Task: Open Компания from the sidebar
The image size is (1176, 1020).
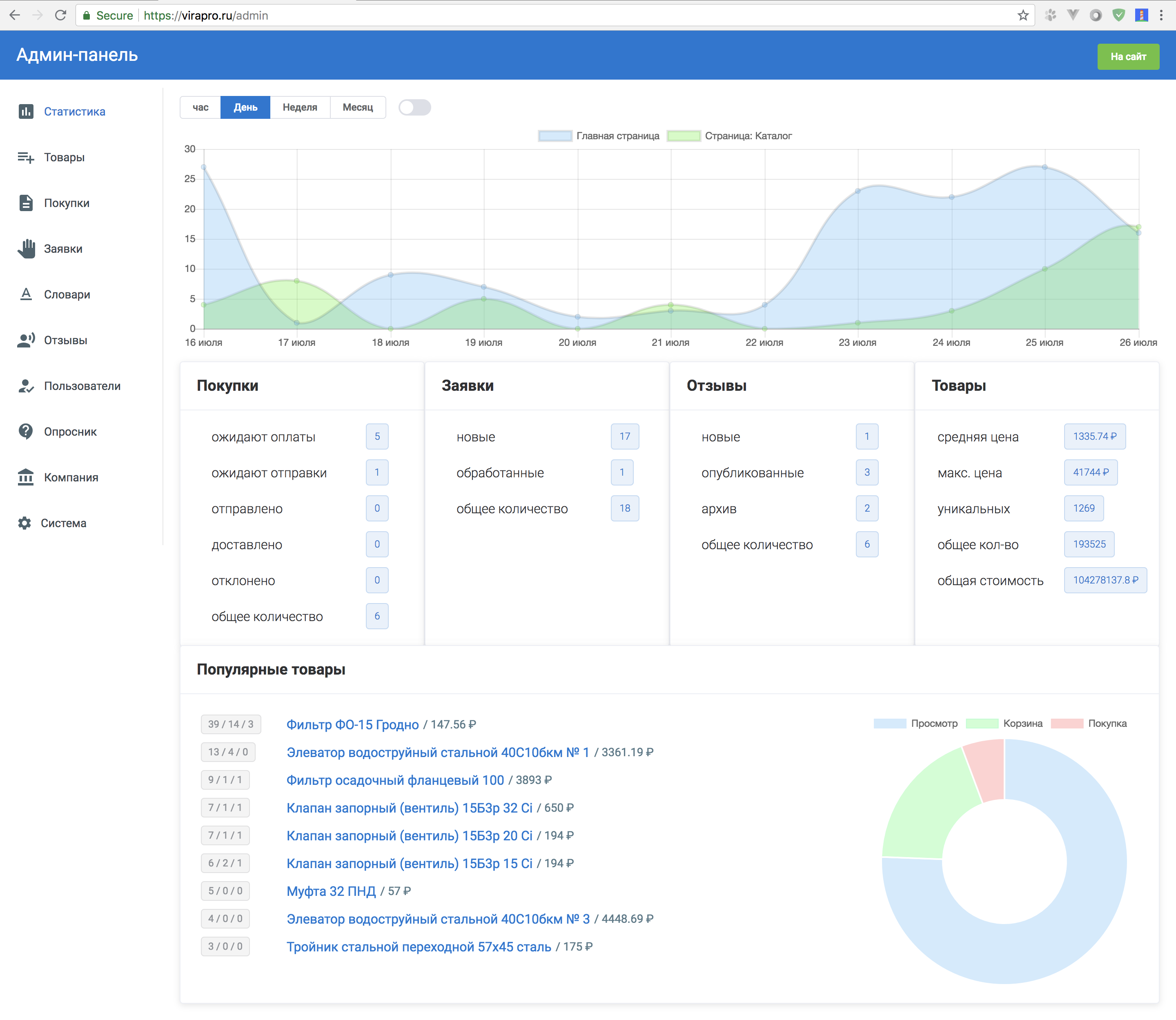Action: coord(71,478)
